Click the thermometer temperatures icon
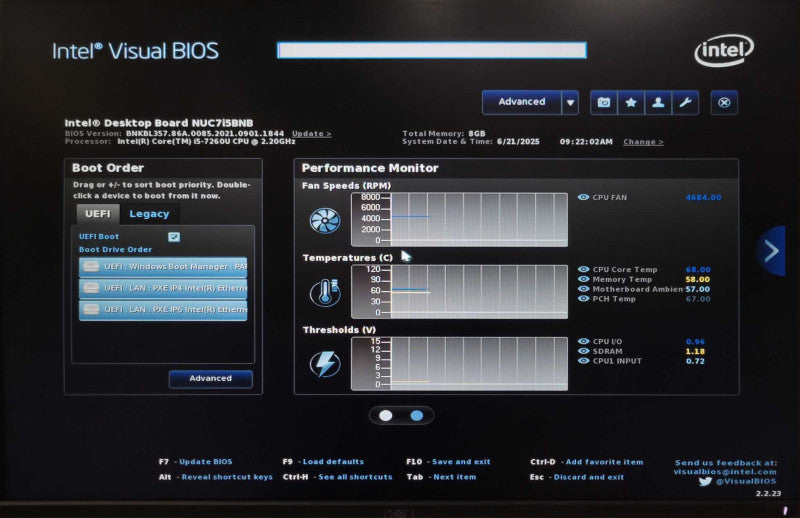Image resolution: width=800 pixels, height=518 pixels. (x=325, y=292)
